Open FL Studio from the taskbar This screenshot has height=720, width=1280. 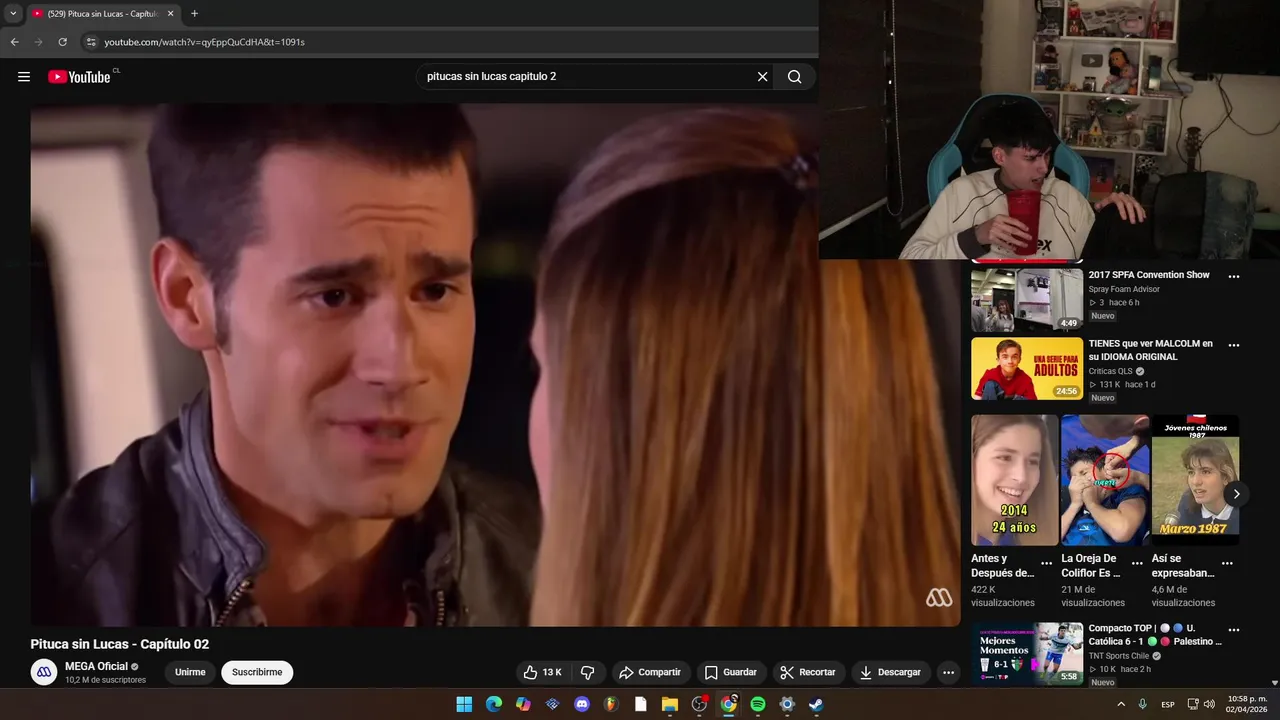point(611,704)
